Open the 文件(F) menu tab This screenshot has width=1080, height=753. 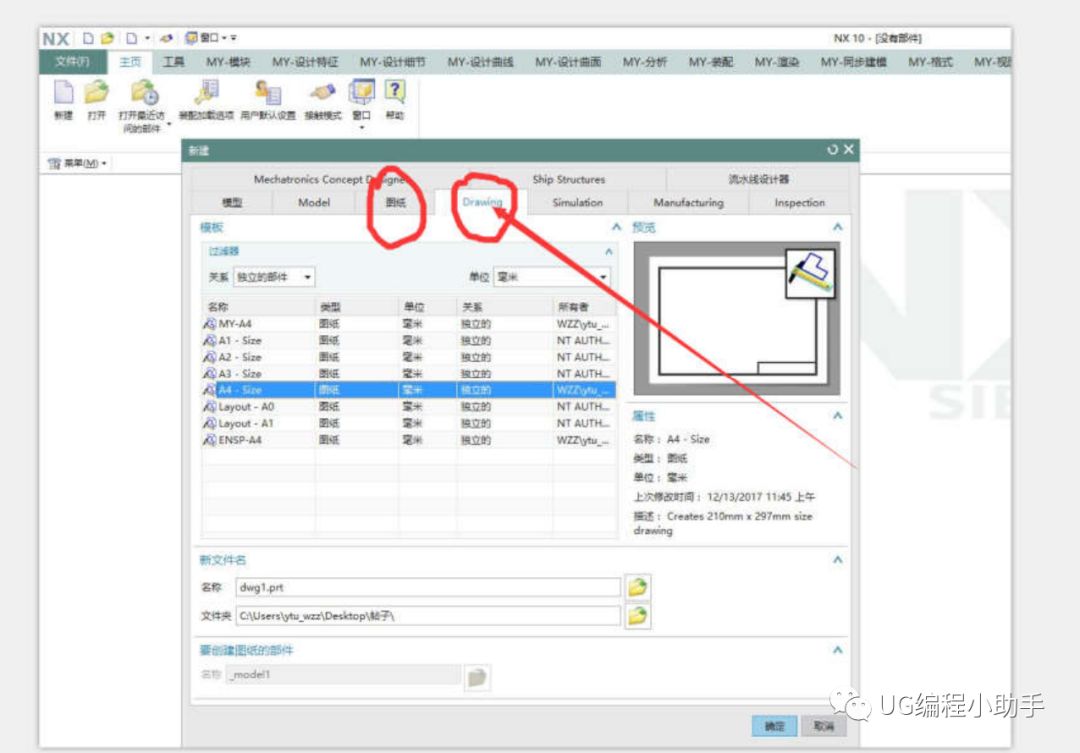tap(73, 62)
